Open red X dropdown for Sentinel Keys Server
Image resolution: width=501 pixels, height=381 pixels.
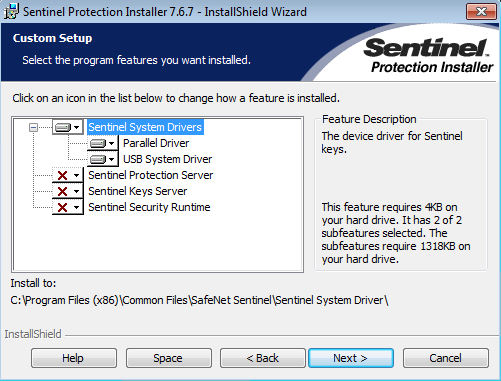[x=68, y=191]
